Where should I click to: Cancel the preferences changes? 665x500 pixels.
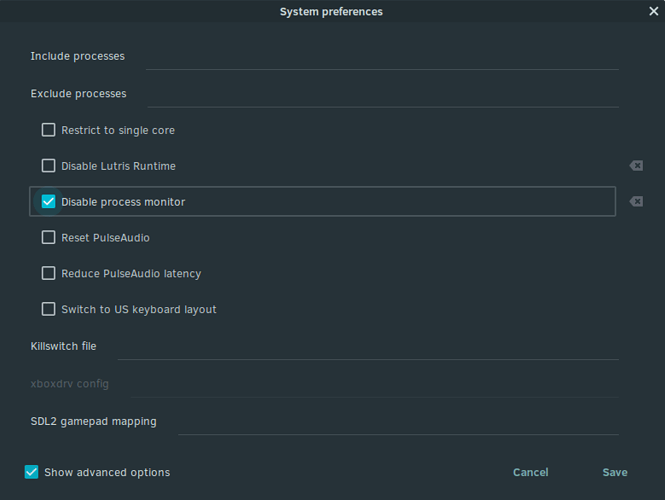coord(531,472)
